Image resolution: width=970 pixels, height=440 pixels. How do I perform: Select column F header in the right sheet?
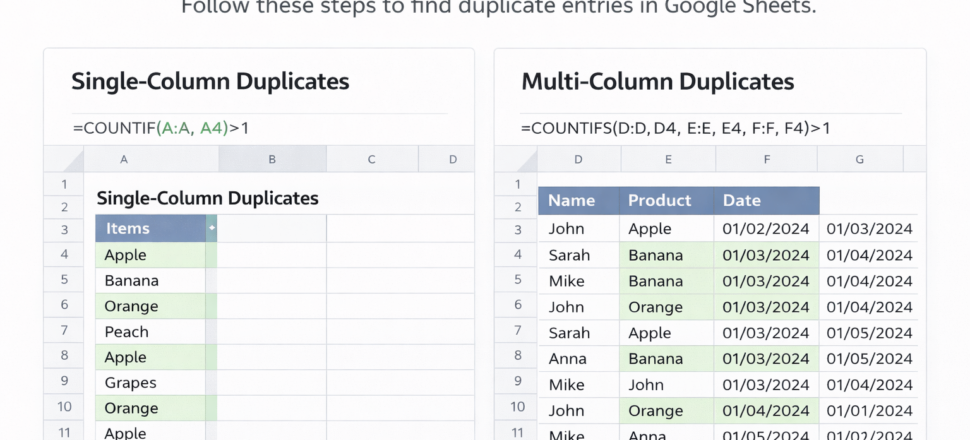click(x=767, y=160)
